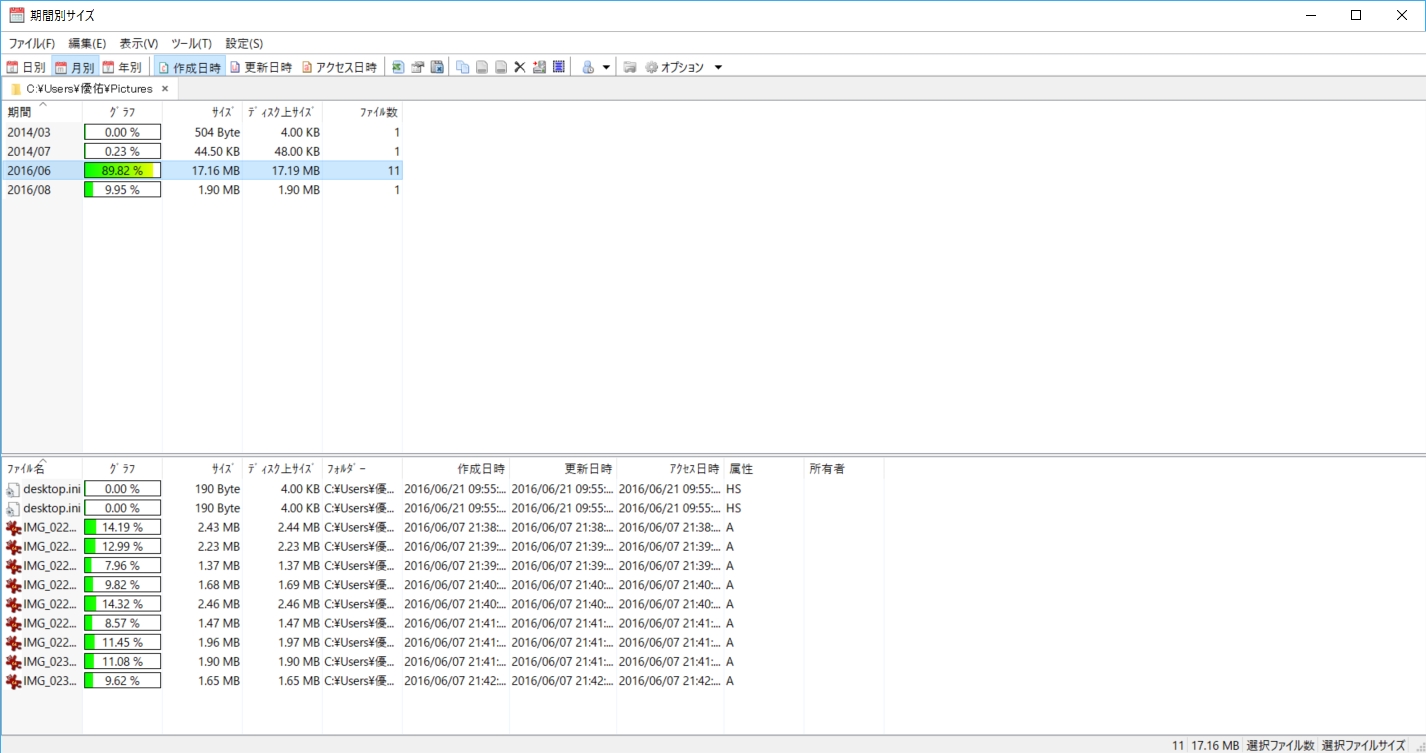
Task: Select the 2014/07 period row
Action: tap(202, 151)
